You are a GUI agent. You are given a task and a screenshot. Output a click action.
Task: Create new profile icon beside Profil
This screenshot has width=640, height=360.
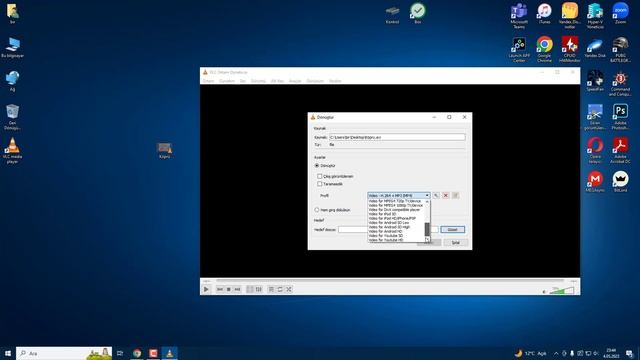456,196
